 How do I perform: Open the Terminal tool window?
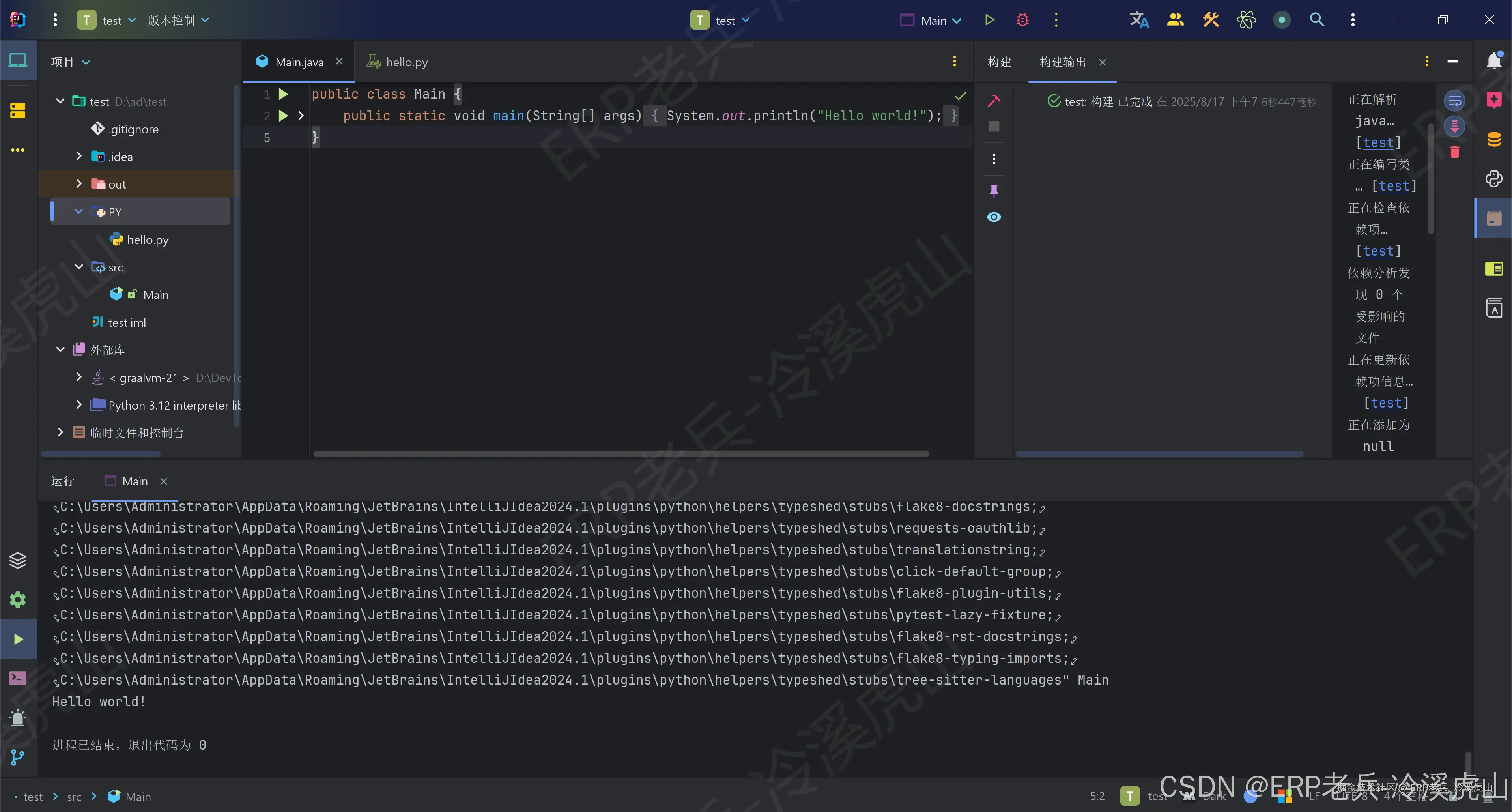[x=18, y=678]
